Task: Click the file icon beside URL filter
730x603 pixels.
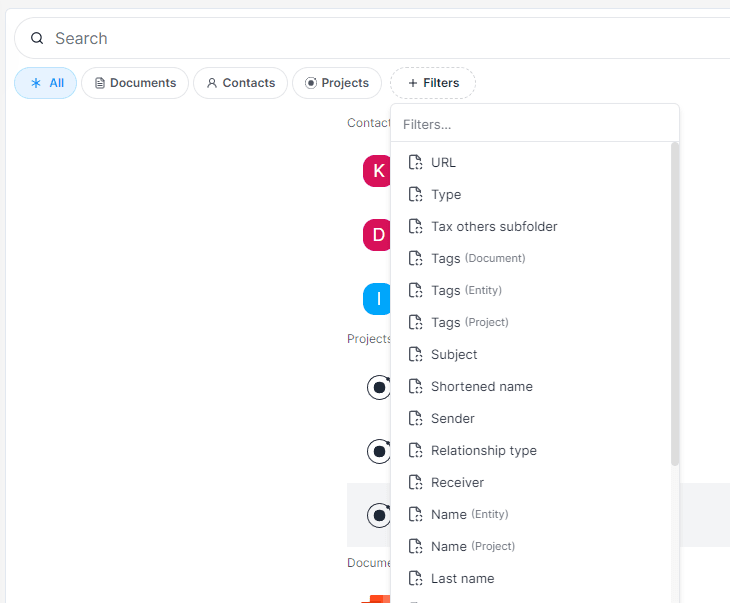Action: pyautogui.click(x=415, y=162)
